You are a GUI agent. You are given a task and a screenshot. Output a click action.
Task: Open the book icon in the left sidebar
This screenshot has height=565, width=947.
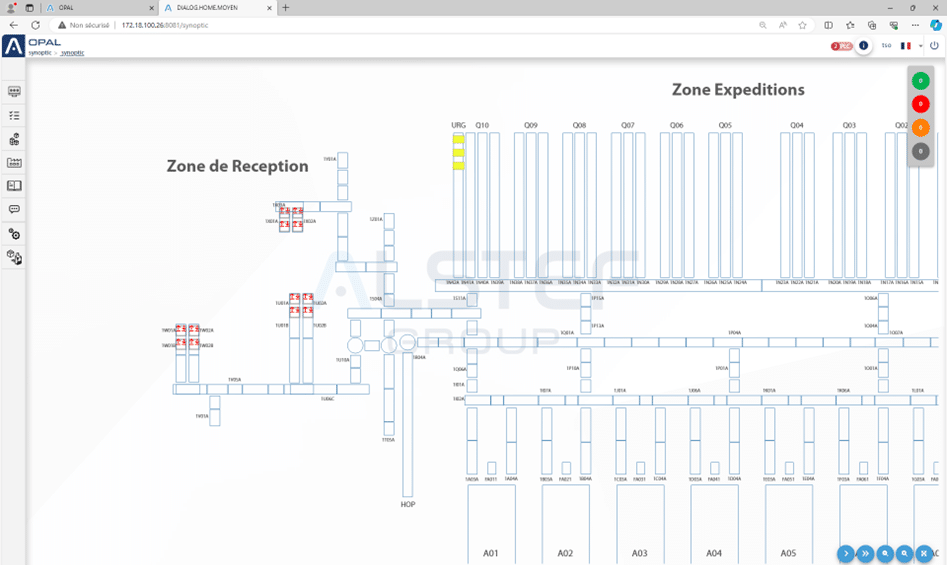(14, 186)
